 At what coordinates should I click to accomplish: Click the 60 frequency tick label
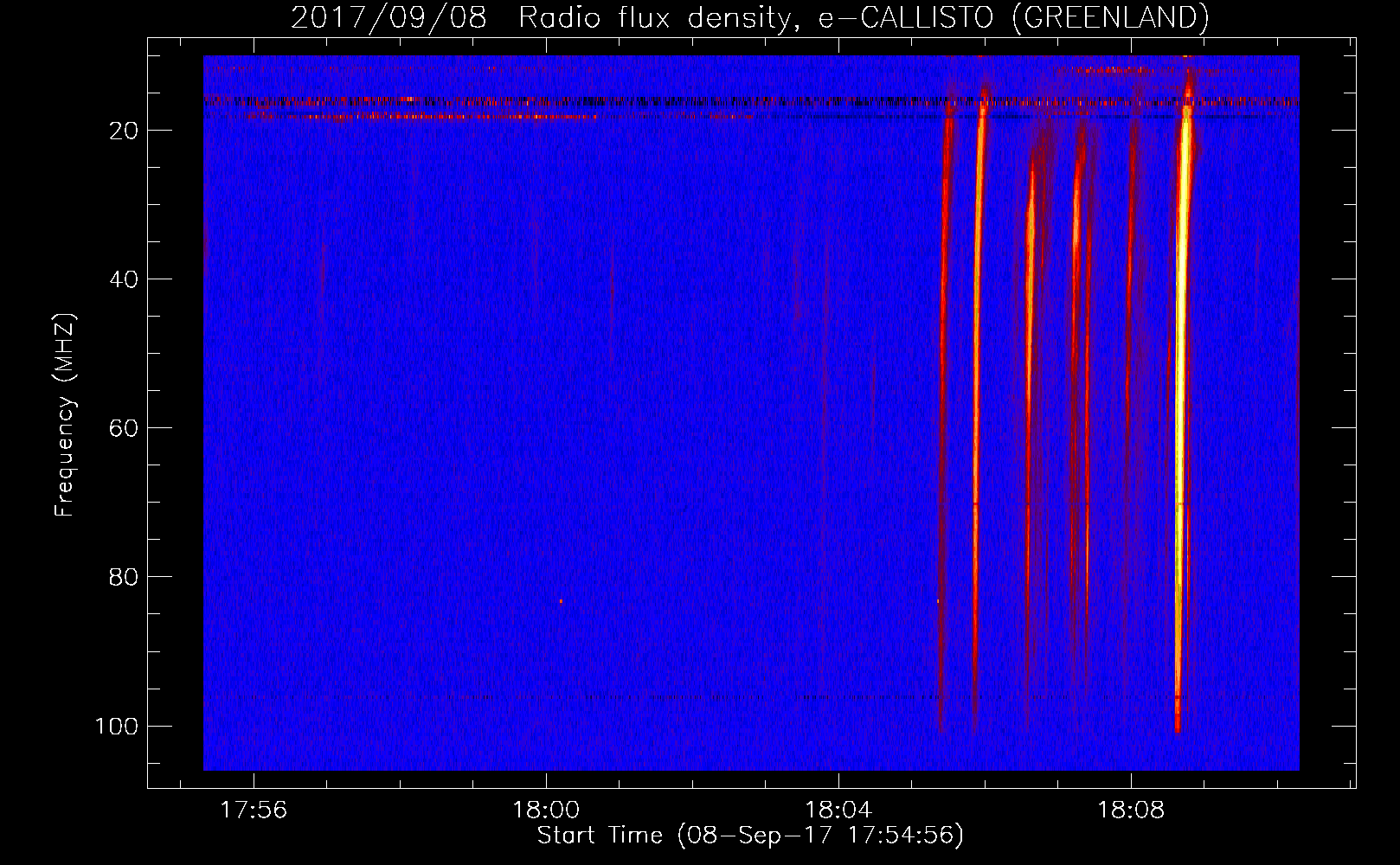[124, 428]
